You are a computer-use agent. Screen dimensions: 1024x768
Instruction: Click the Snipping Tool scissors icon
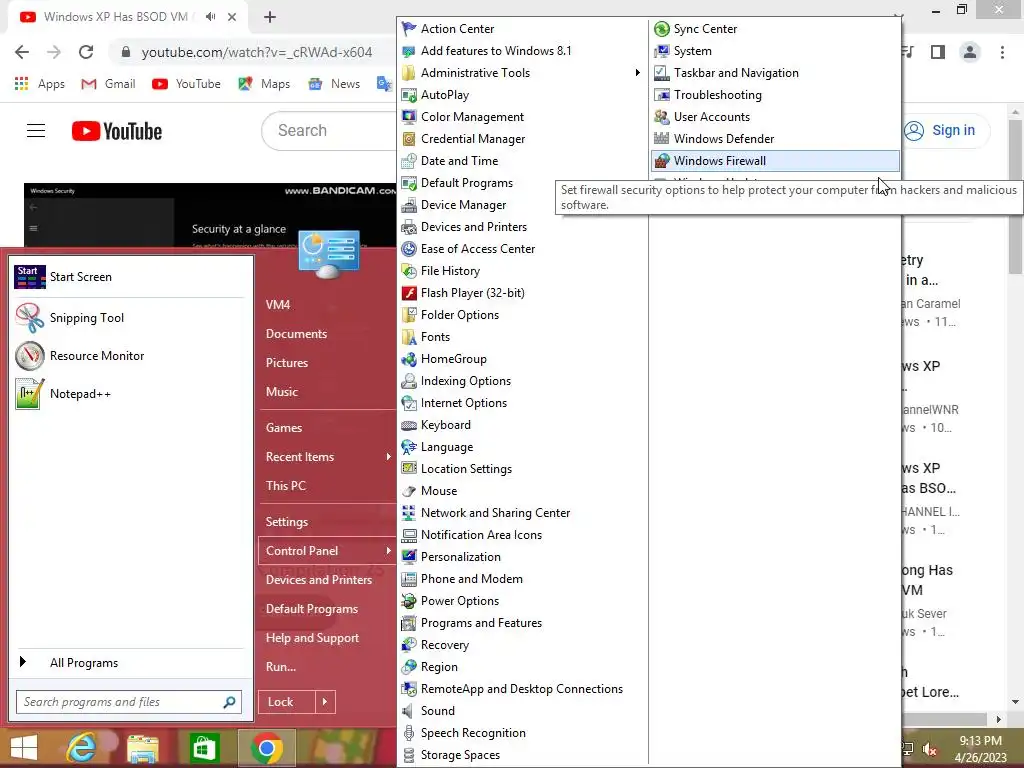coord(30,318)
